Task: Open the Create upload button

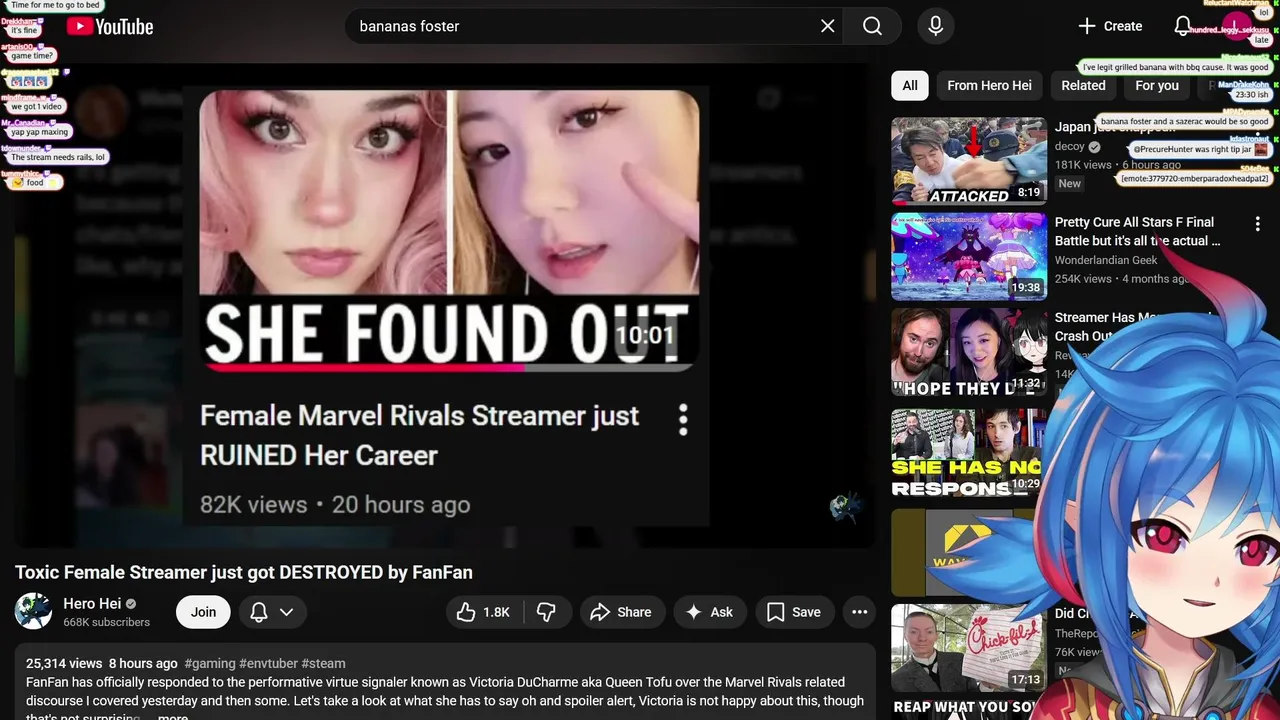Action: click(1110, 26)
